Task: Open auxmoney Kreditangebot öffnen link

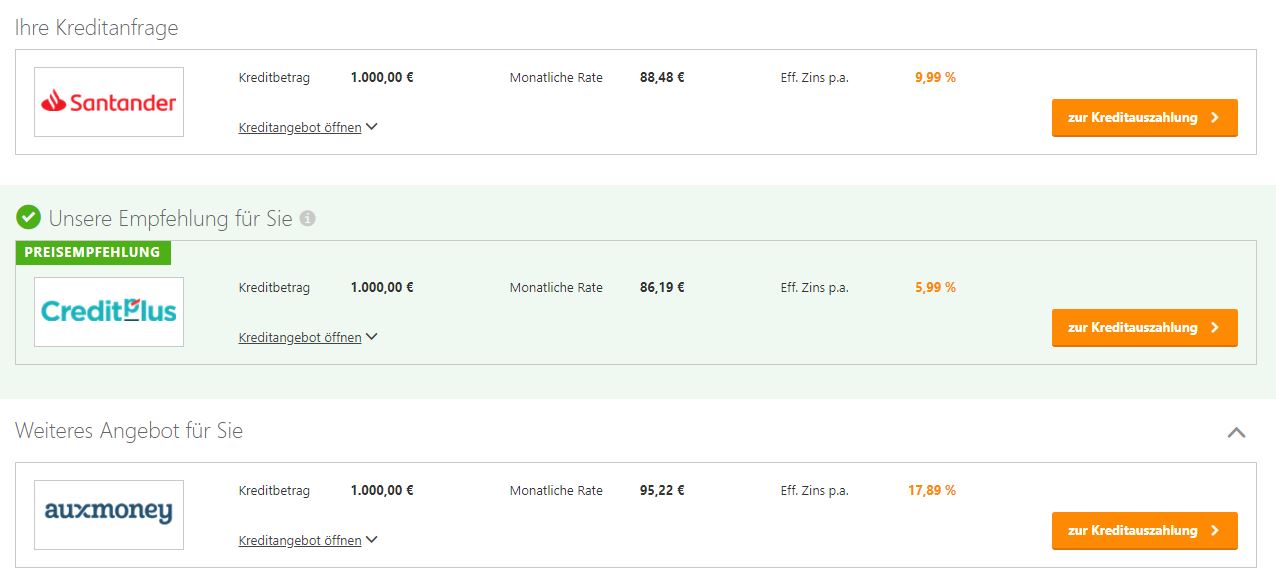Action: [300, 541]
